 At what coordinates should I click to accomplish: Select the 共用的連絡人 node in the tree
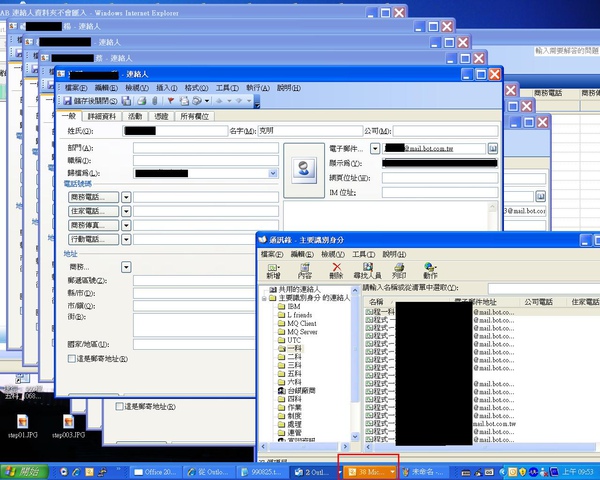(295, 289)
